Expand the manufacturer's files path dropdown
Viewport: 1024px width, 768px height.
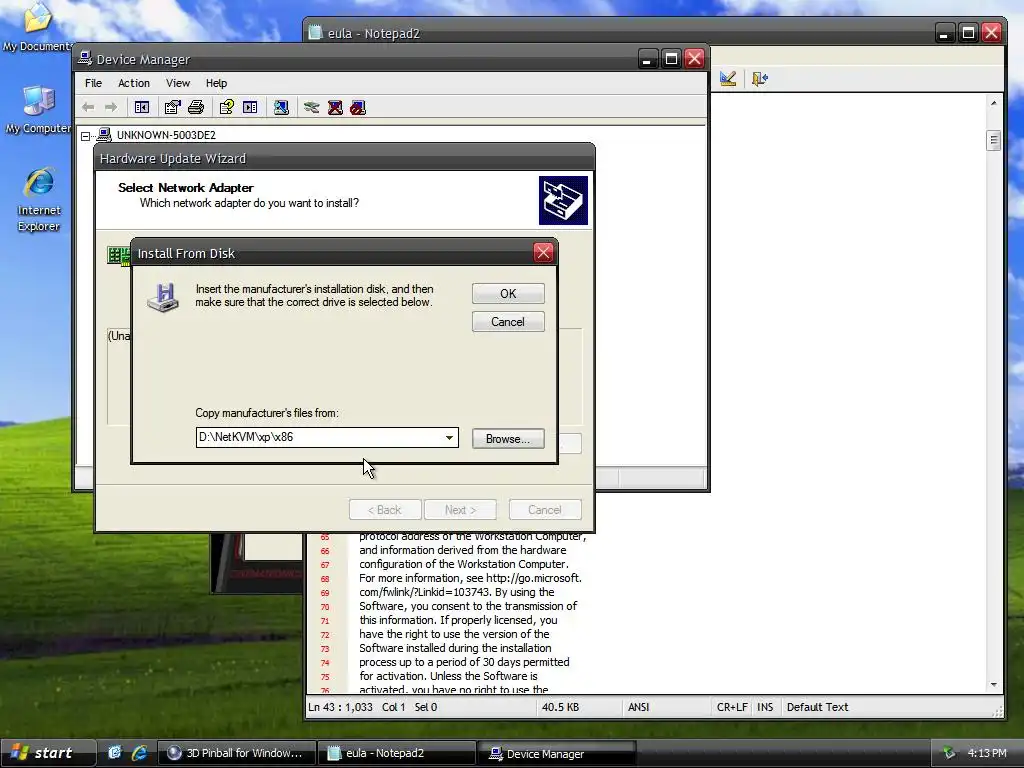449,438
